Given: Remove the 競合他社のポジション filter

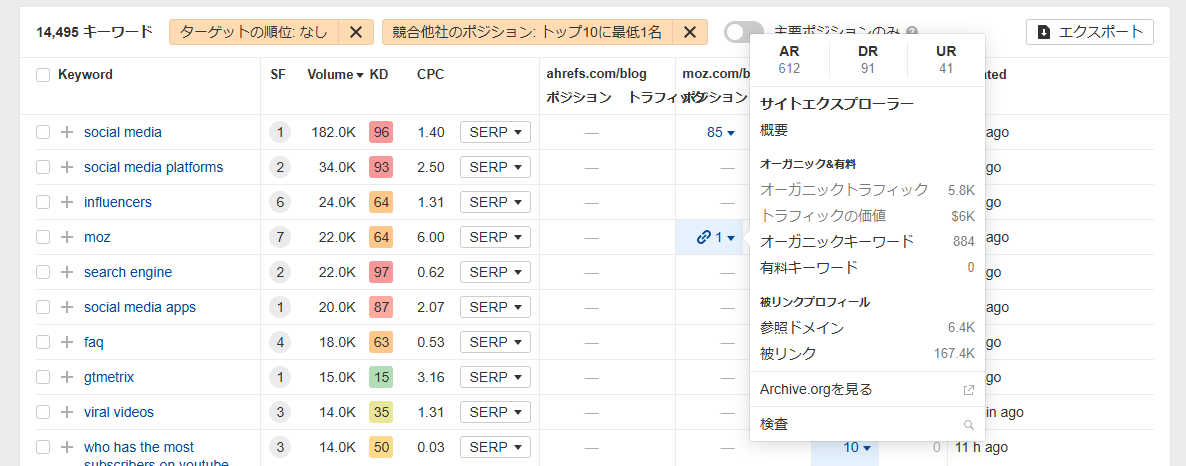Looking at the screenshot, I should tap(690, 32).
